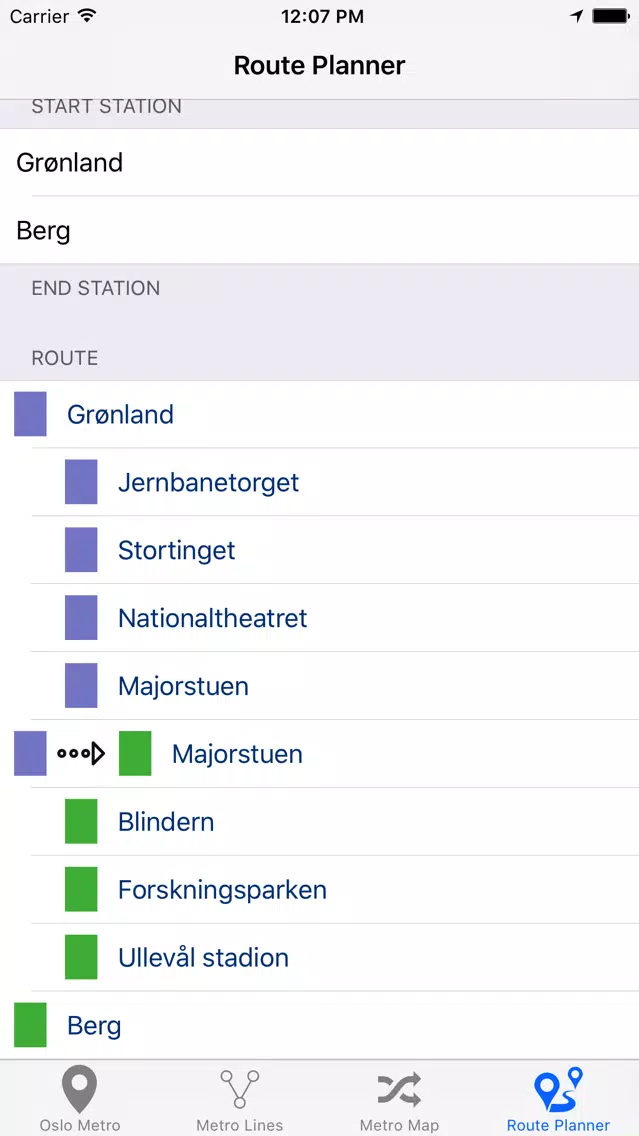Open the Jernbanetorget route stop
The width and height of the screenshot is (639, 1136).
pos(320,482)
